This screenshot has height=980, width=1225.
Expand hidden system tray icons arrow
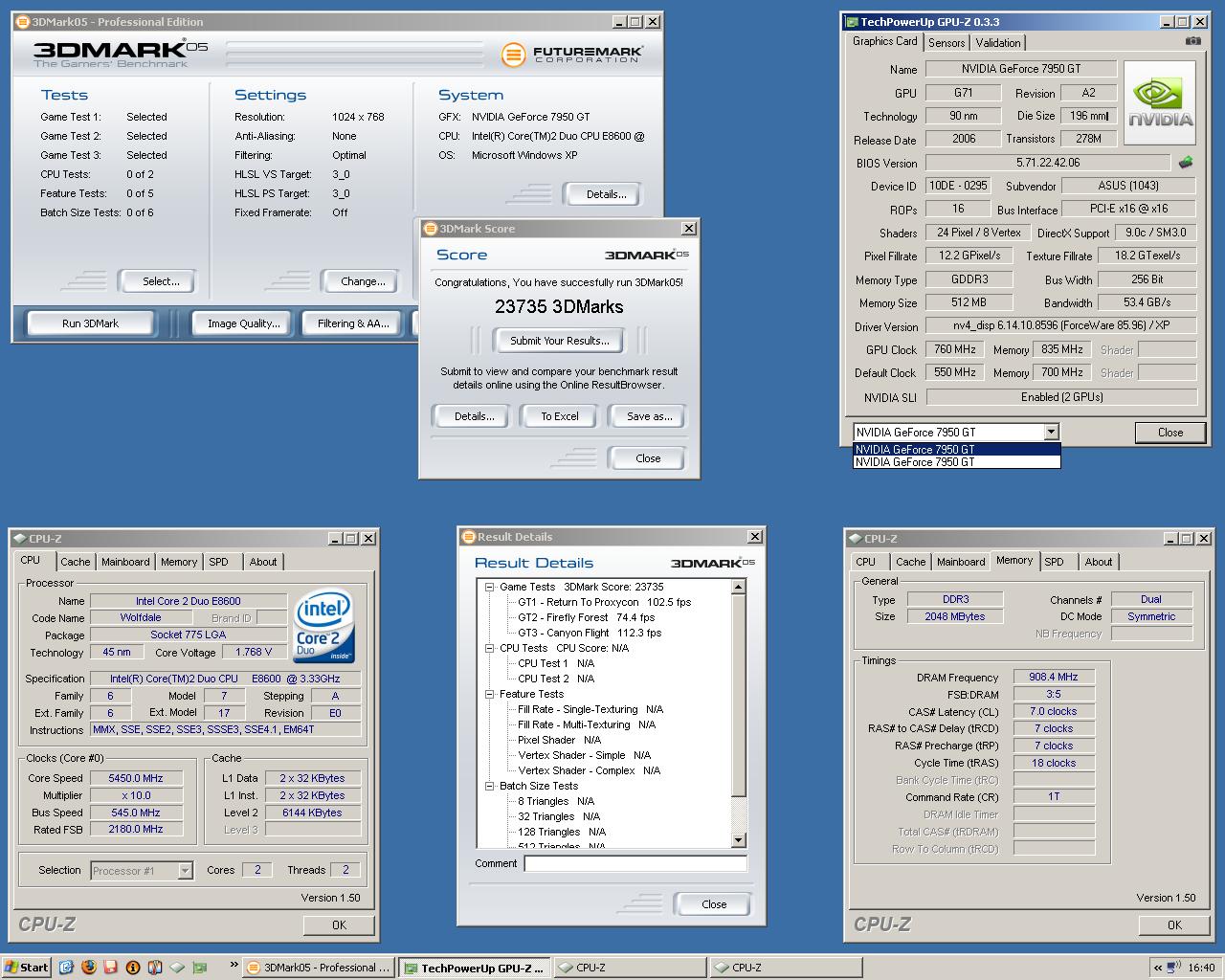(x=1159, y=968)
